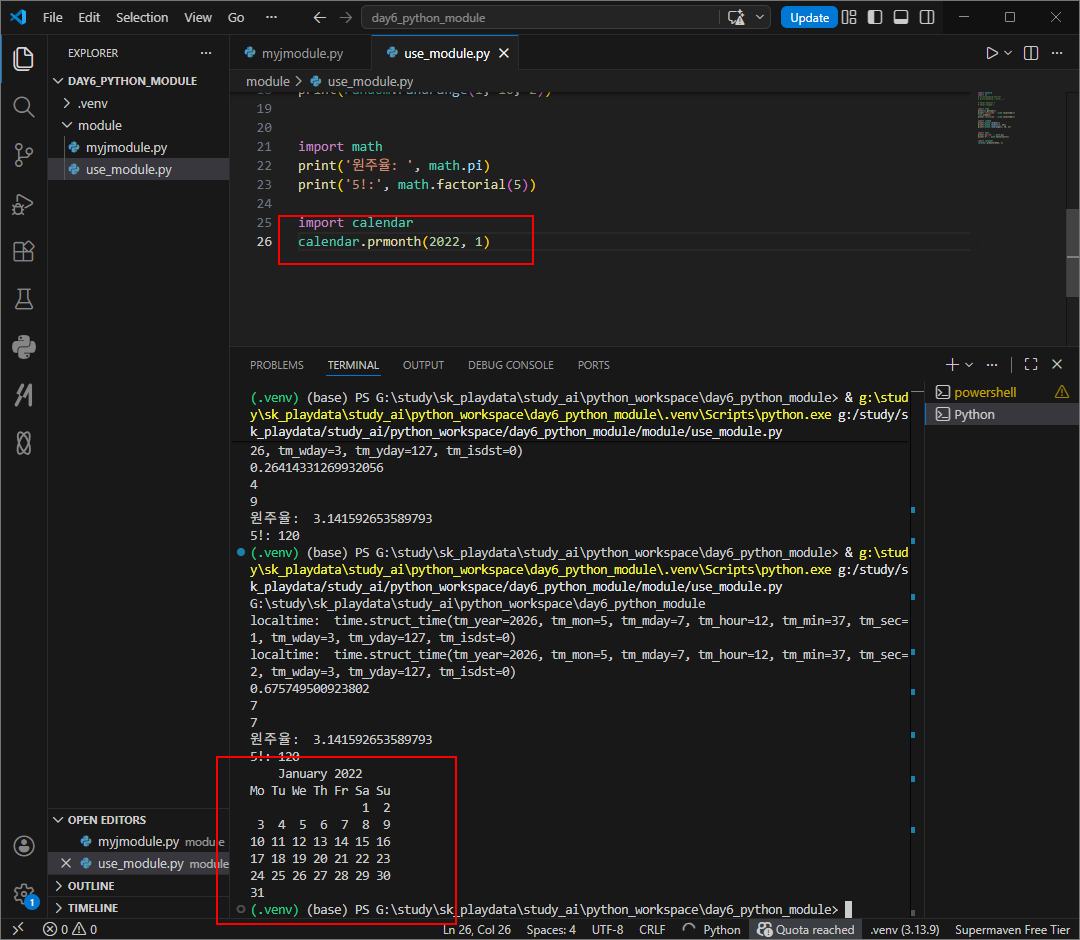Click the Remote window status bar icon
The height and width of the screenshot is (940, 1080).
coord(18,929)
